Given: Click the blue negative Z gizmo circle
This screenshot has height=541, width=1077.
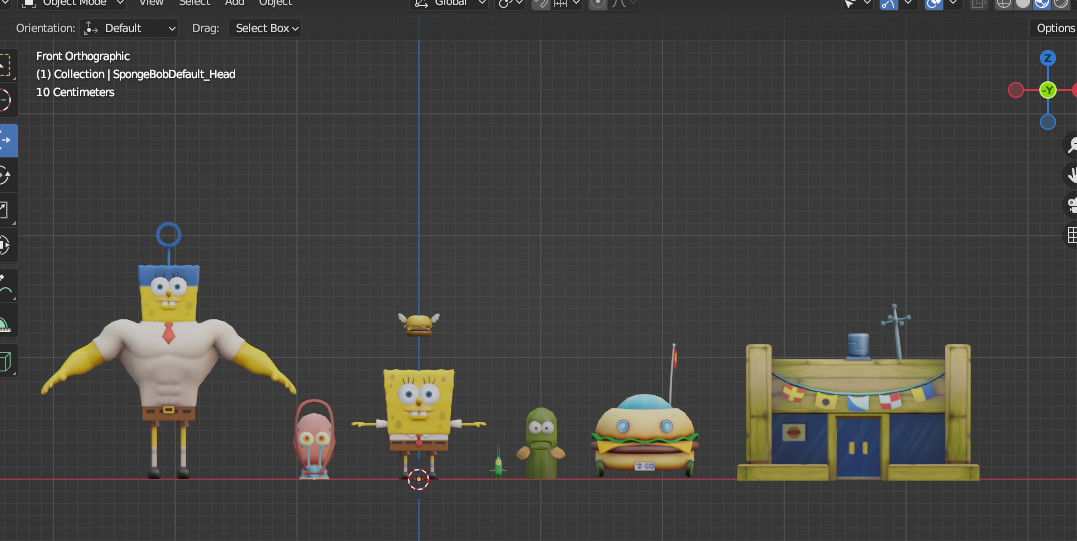Looking at the screenshot, I should pyautogui.click(x=1047, y=122).
